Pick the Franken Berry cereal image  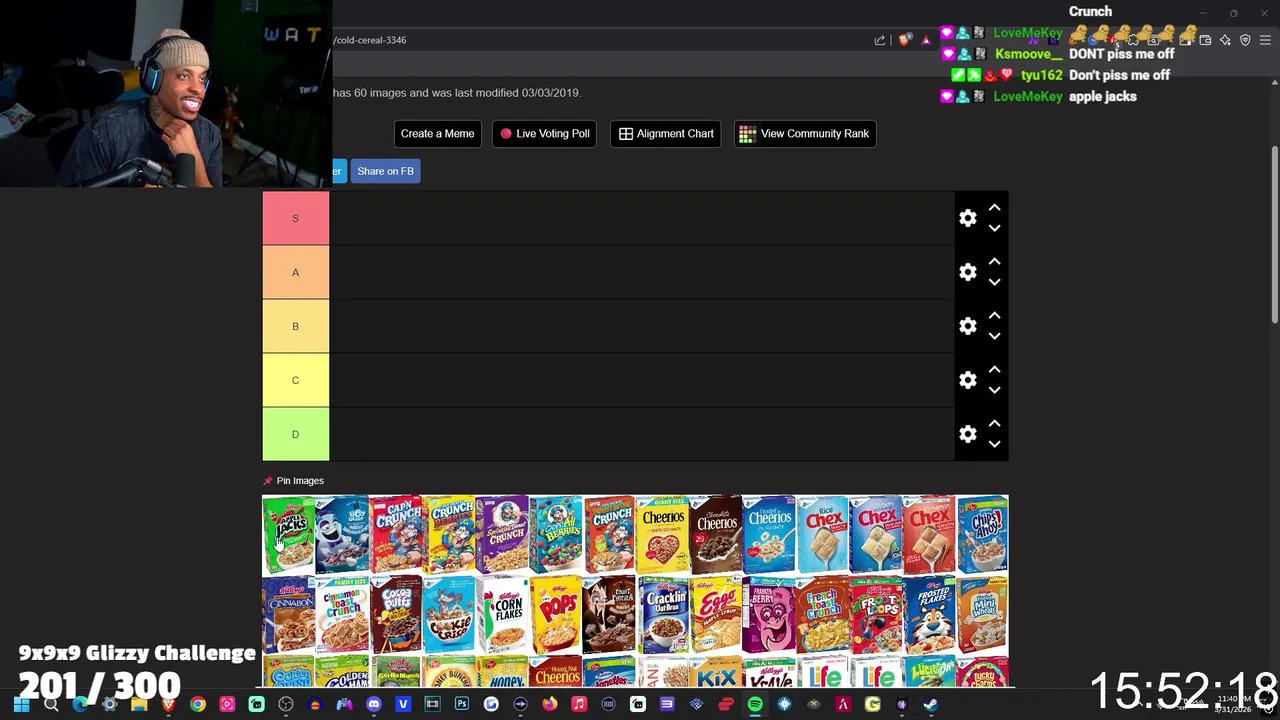(769, 615)
